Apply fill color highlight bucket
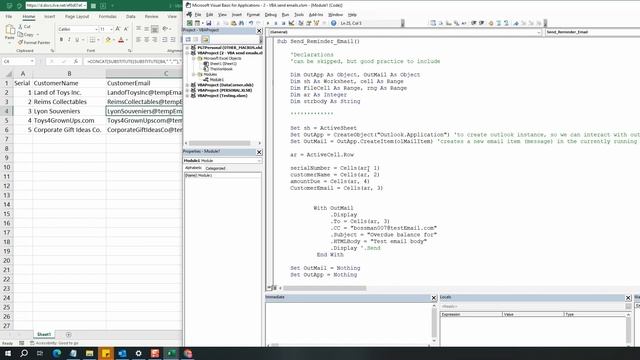 click(x=108, y=40)
